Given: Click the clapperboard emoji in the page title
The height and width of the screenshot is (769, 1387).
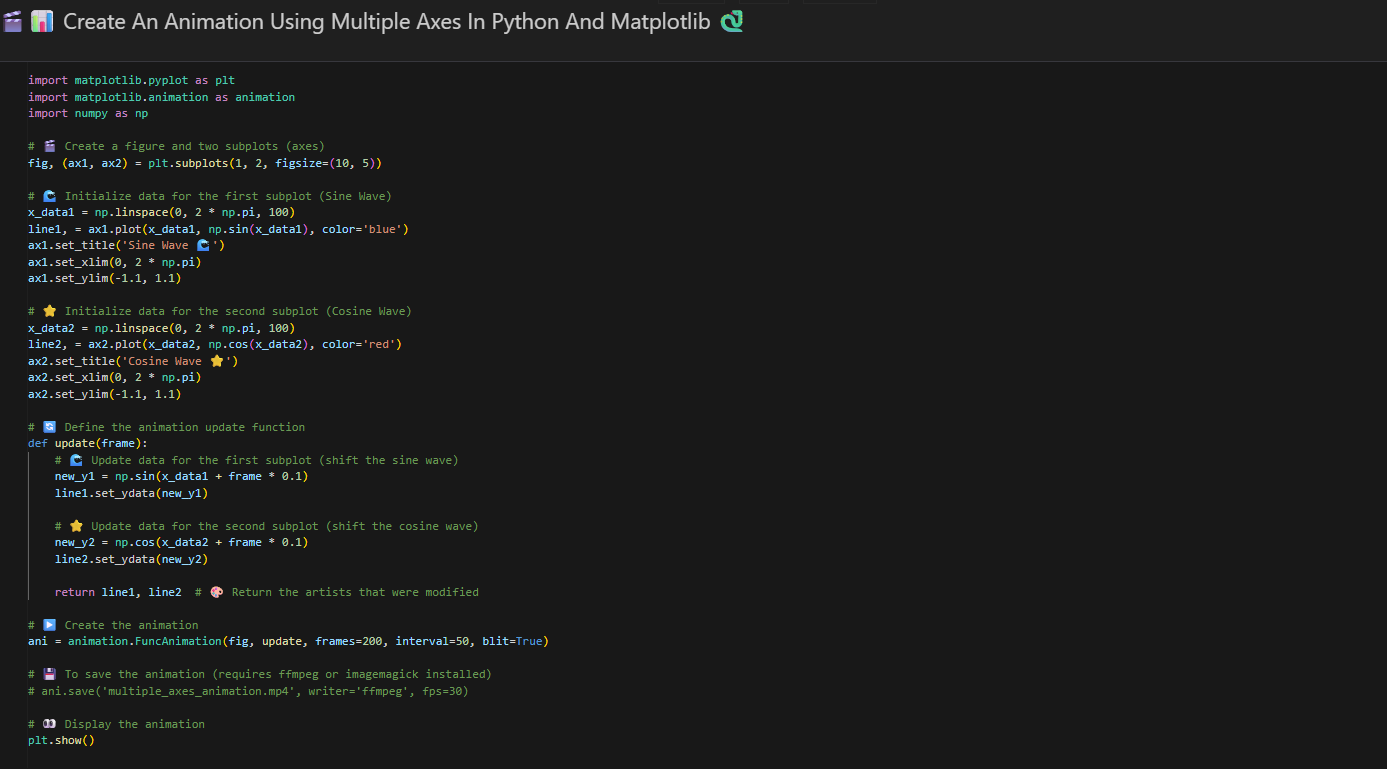Looking at the screenshot, I should pos(12,21).
